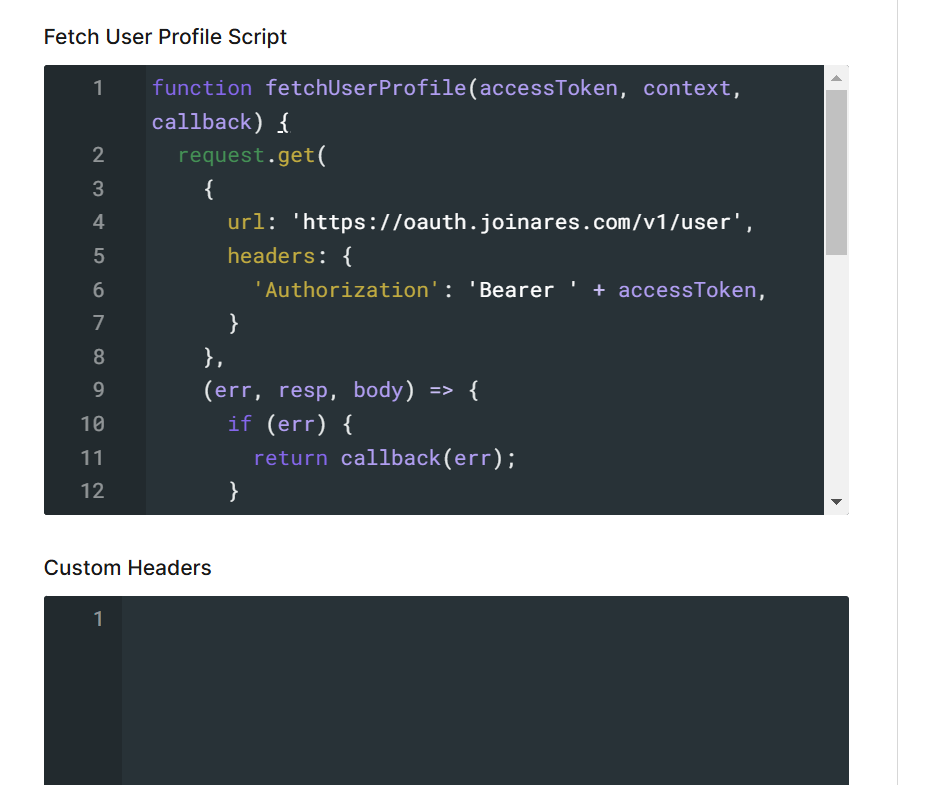
Task: Click the 'headers' property on line 5
Action: (270, 256)
